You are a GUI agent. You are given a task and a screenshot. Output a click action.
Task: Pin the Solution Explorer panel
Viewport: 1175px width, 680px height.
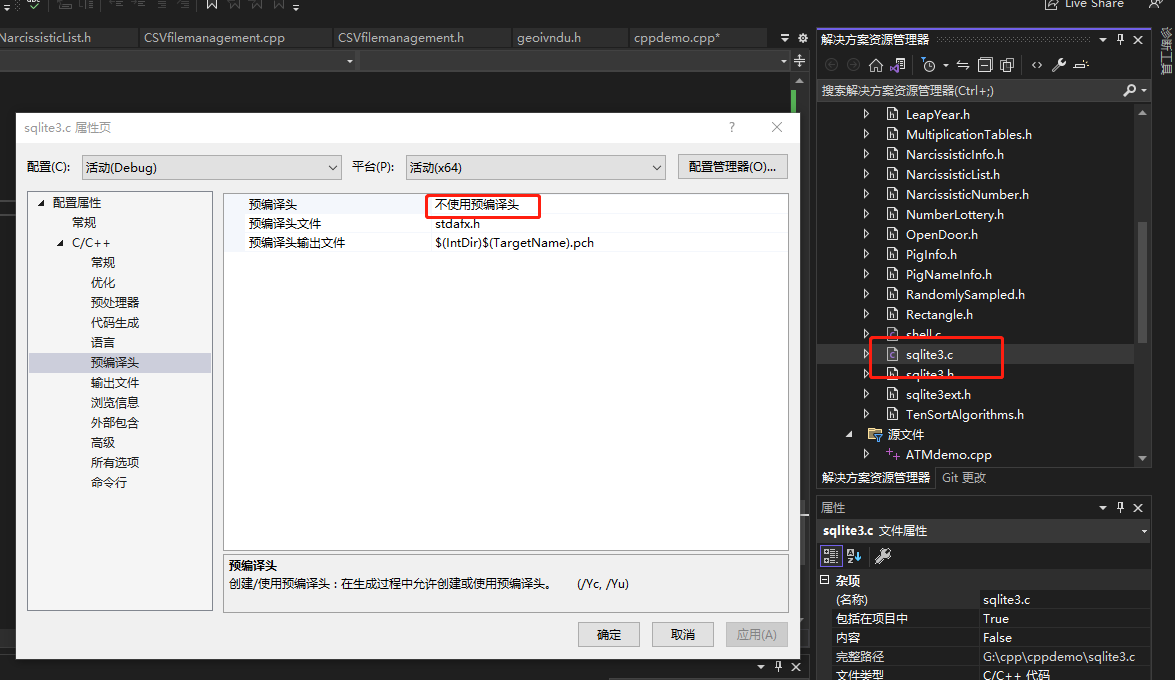click(x=1120, y=40)
